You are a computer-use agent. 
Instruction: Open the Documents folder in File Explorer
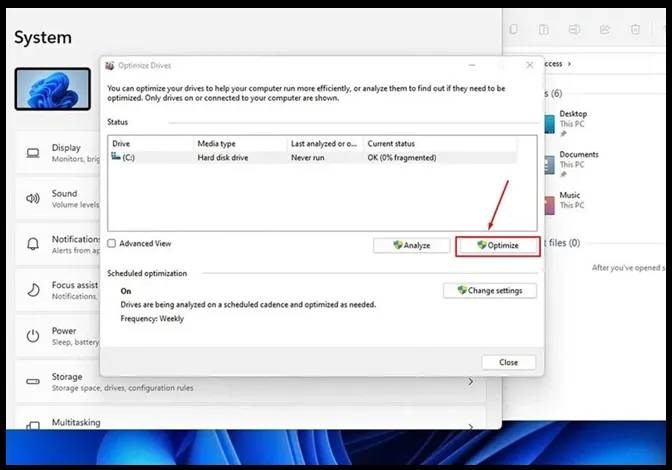tap(571, 164)
